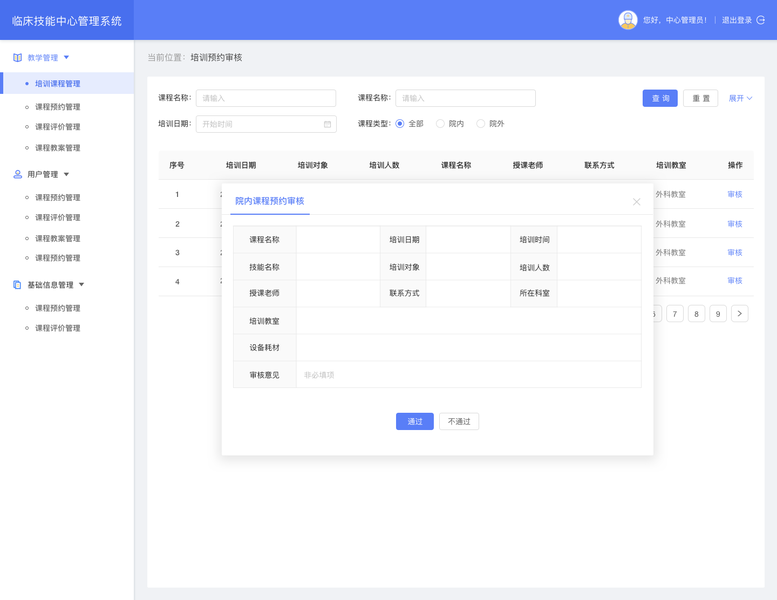Click the 所在科室 label in dialog
The width and height of the screenshot is (777, 600).
click(x=534, y=293)
